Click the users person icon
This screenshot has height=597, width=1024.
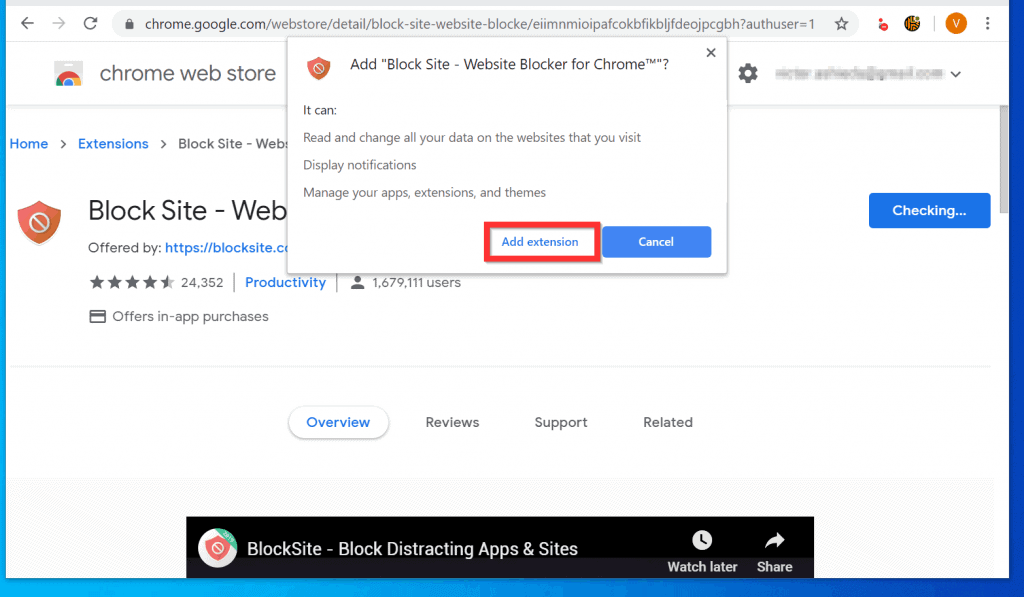[x=357, y=282]
